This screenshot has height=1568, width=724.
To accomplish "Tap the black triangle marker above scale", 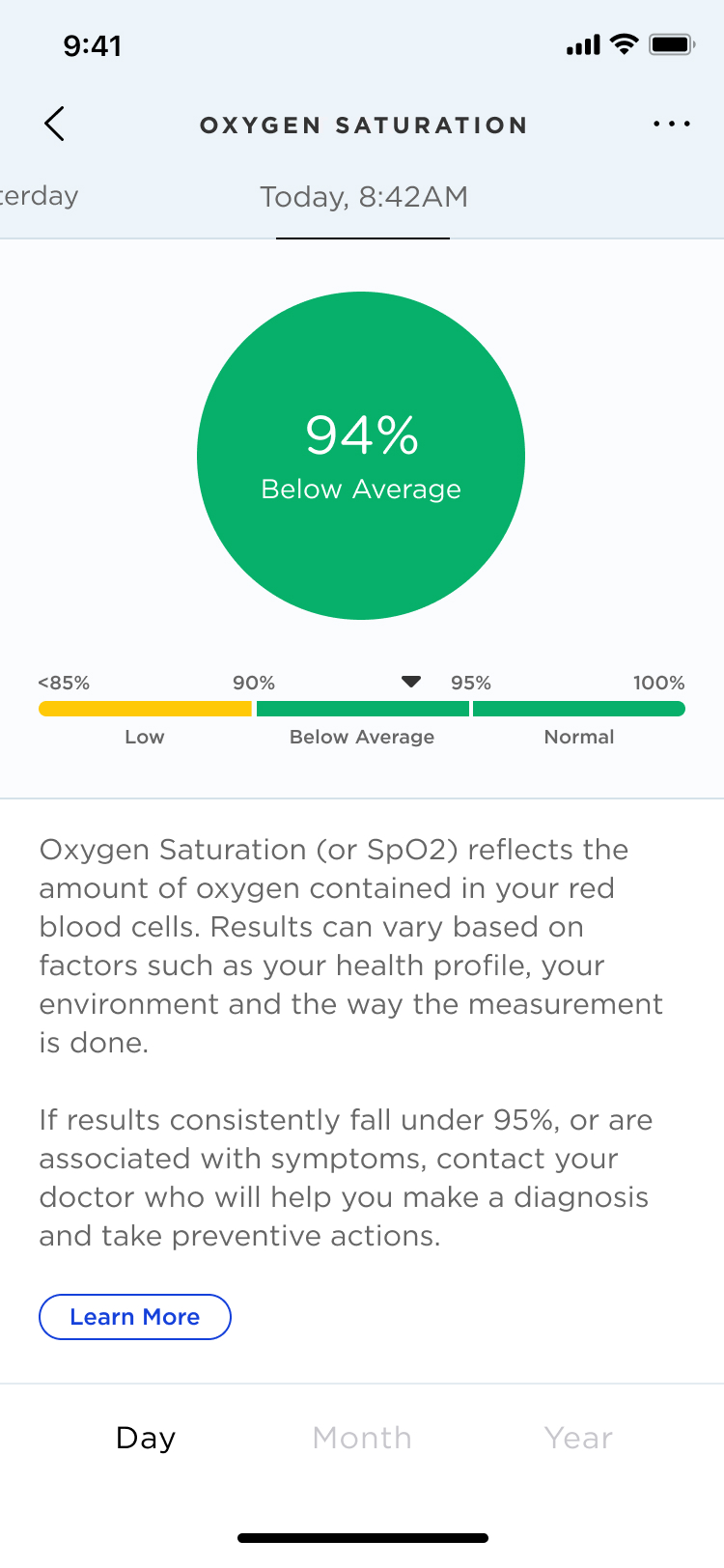I will click(x=411, y=682).
